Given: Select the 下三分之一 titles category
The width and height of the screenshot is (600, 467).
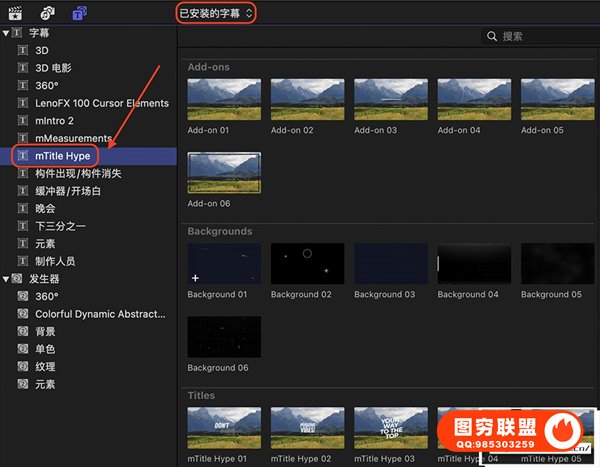Looking at the screenshot, I should [x=62, y=226].
